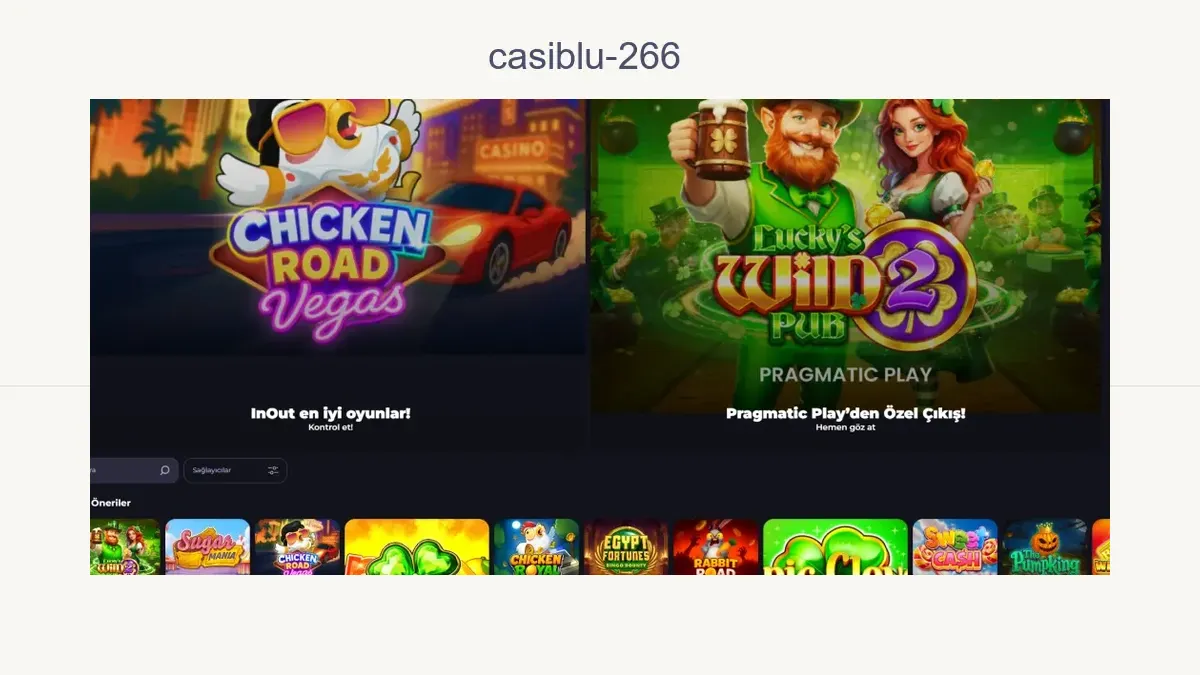Open the Sweet Cash game tile
1200x675 pixels.
coord(955,547)
